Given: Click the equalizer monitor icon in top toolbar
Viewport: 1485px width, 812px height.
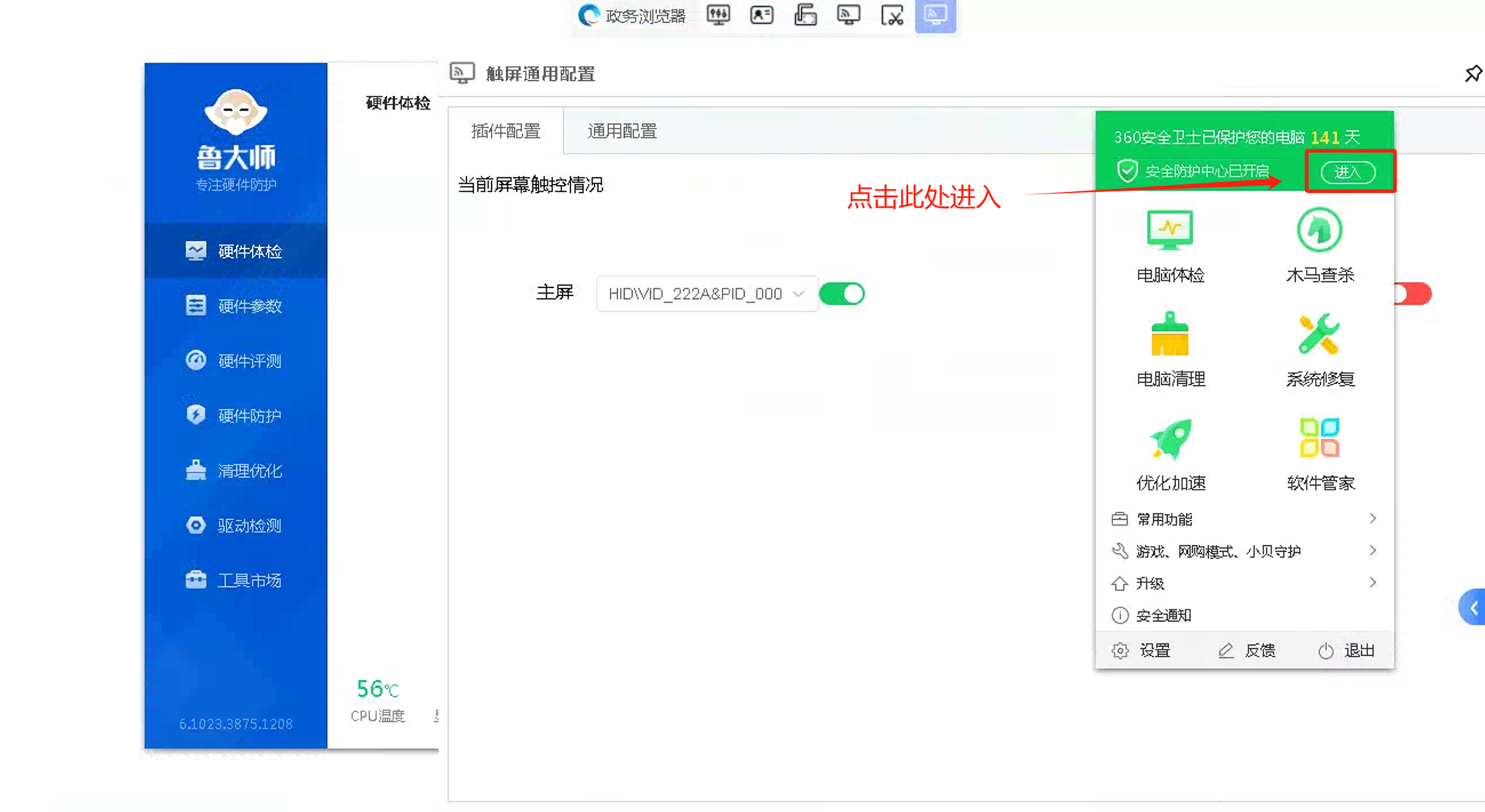Looking at the screenshot, I should coord(718,15).
